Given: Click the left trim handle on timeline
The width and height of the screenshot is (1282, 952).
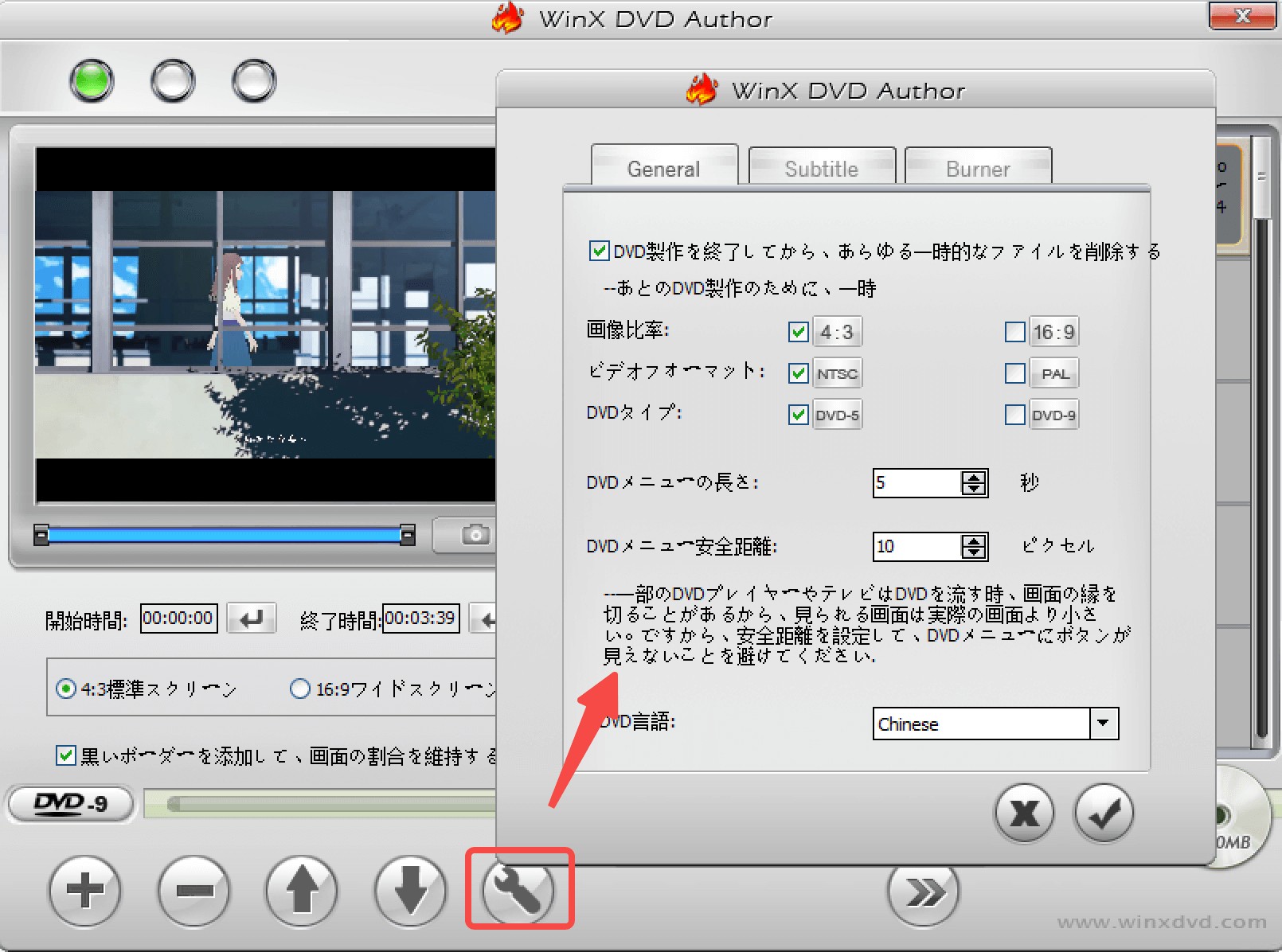Looking at the screenshot, I should click(x=41, y=535).
